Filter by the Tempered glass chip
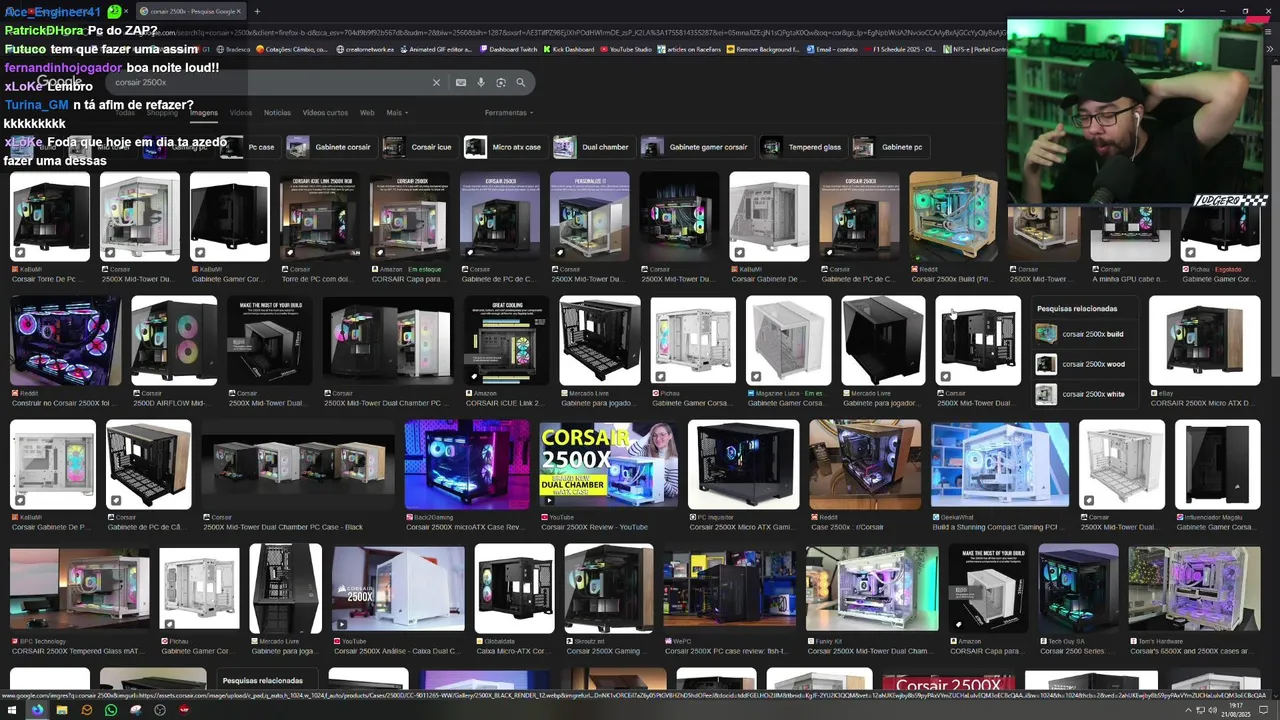The image size is (1280, 720). click(x=803, y=147)
